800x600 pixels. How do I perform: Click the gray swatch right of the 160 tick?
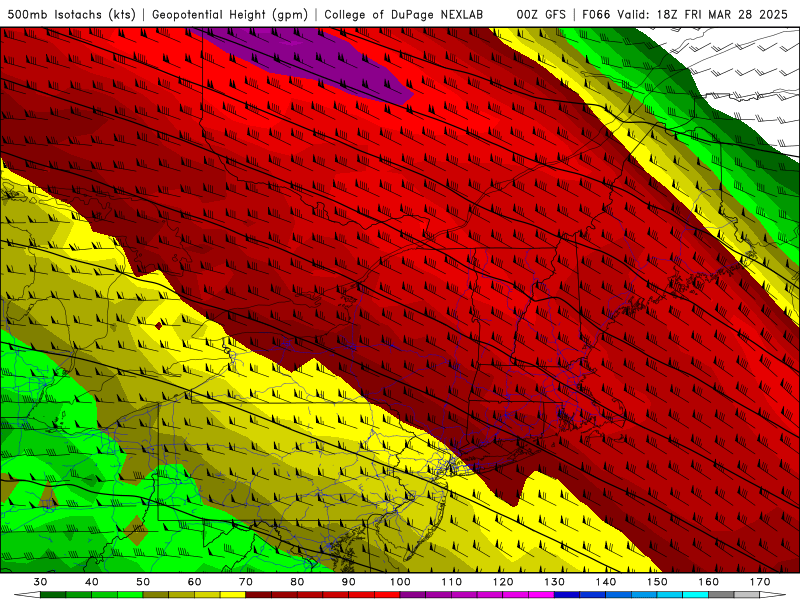(x=721, y=595)
